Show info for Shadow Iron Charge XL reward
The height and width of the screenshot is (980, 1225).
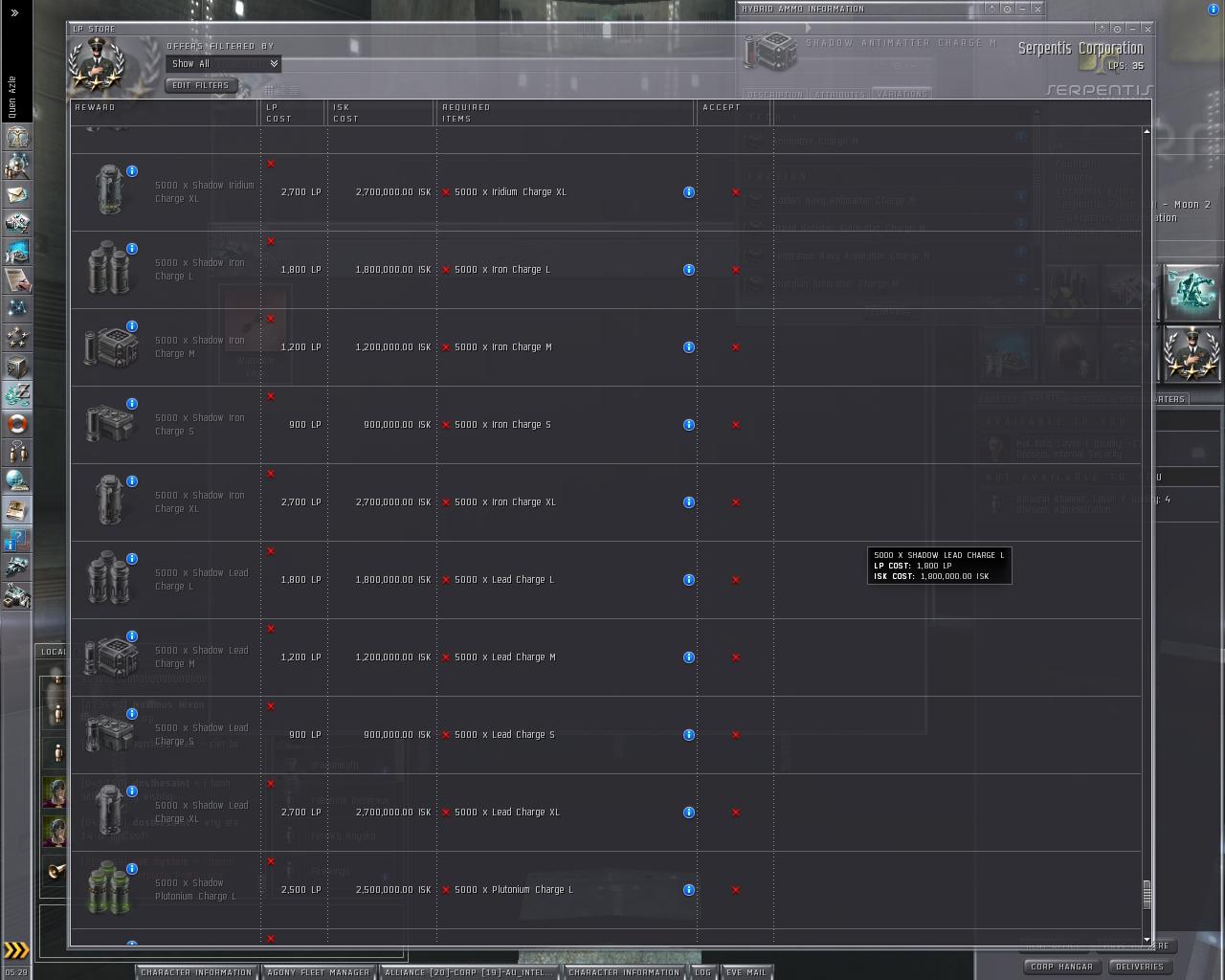coord(132,481)
